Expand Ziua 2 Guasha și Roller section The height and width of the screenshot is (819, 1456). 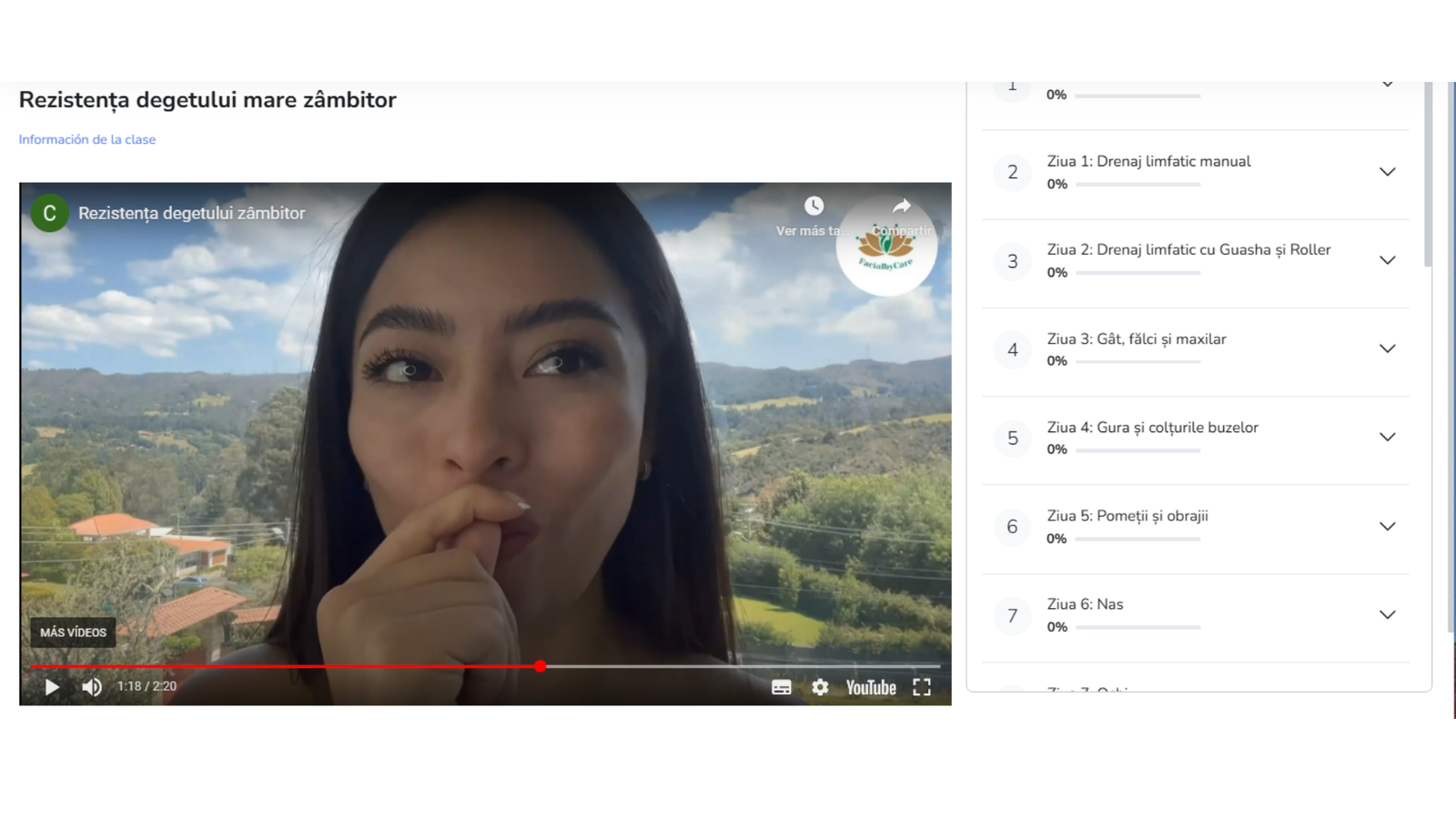tap(1387, 260)
